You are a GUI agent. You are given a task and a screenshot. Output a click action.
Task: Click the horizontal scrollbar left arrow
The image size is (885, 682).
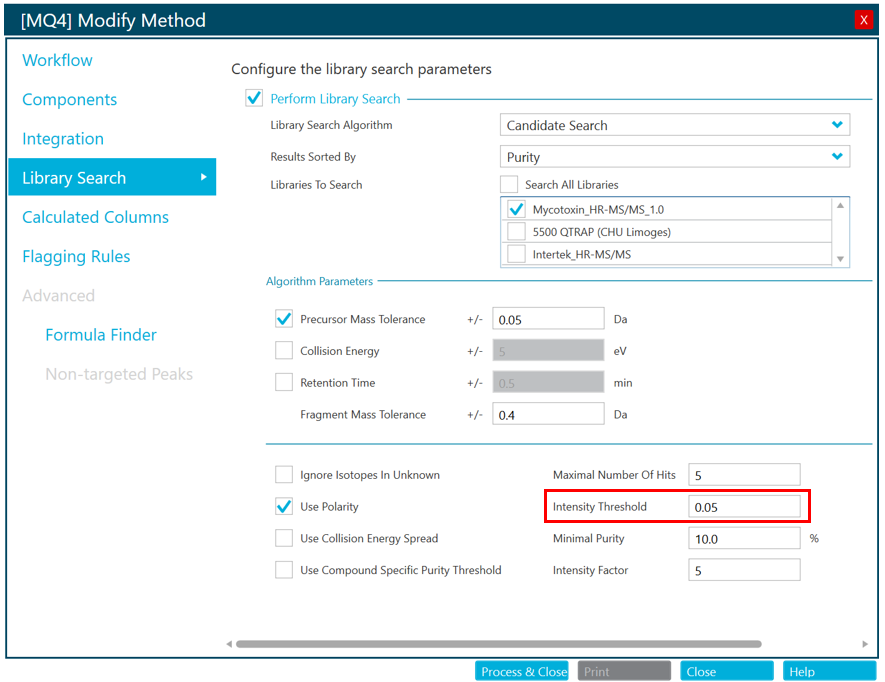click(x=229, y=644)
